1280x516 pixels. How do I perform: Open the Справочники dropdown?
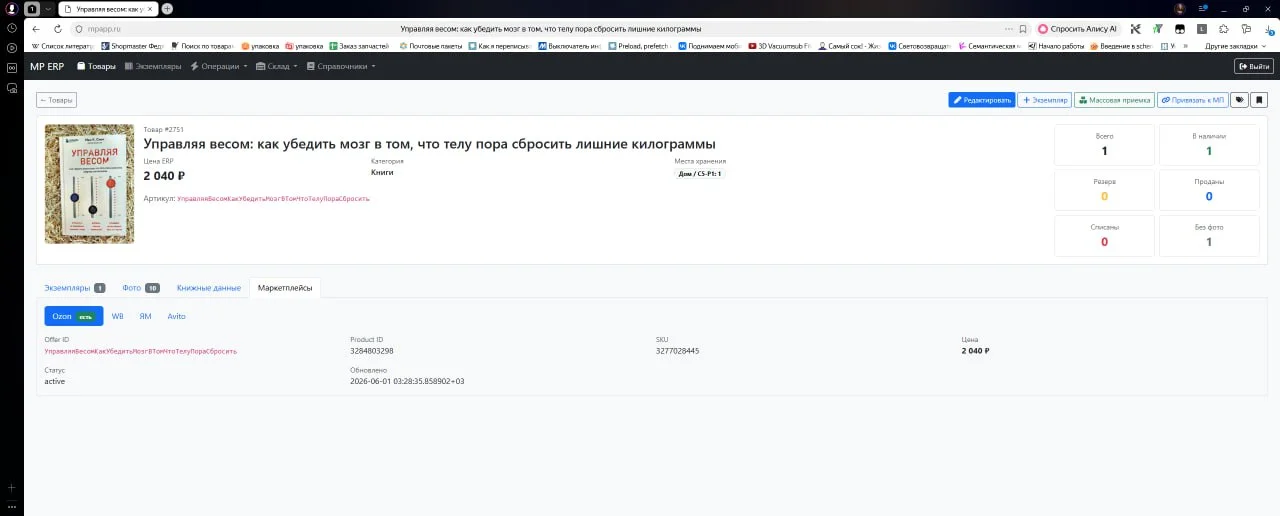click(x=341, y=66)
